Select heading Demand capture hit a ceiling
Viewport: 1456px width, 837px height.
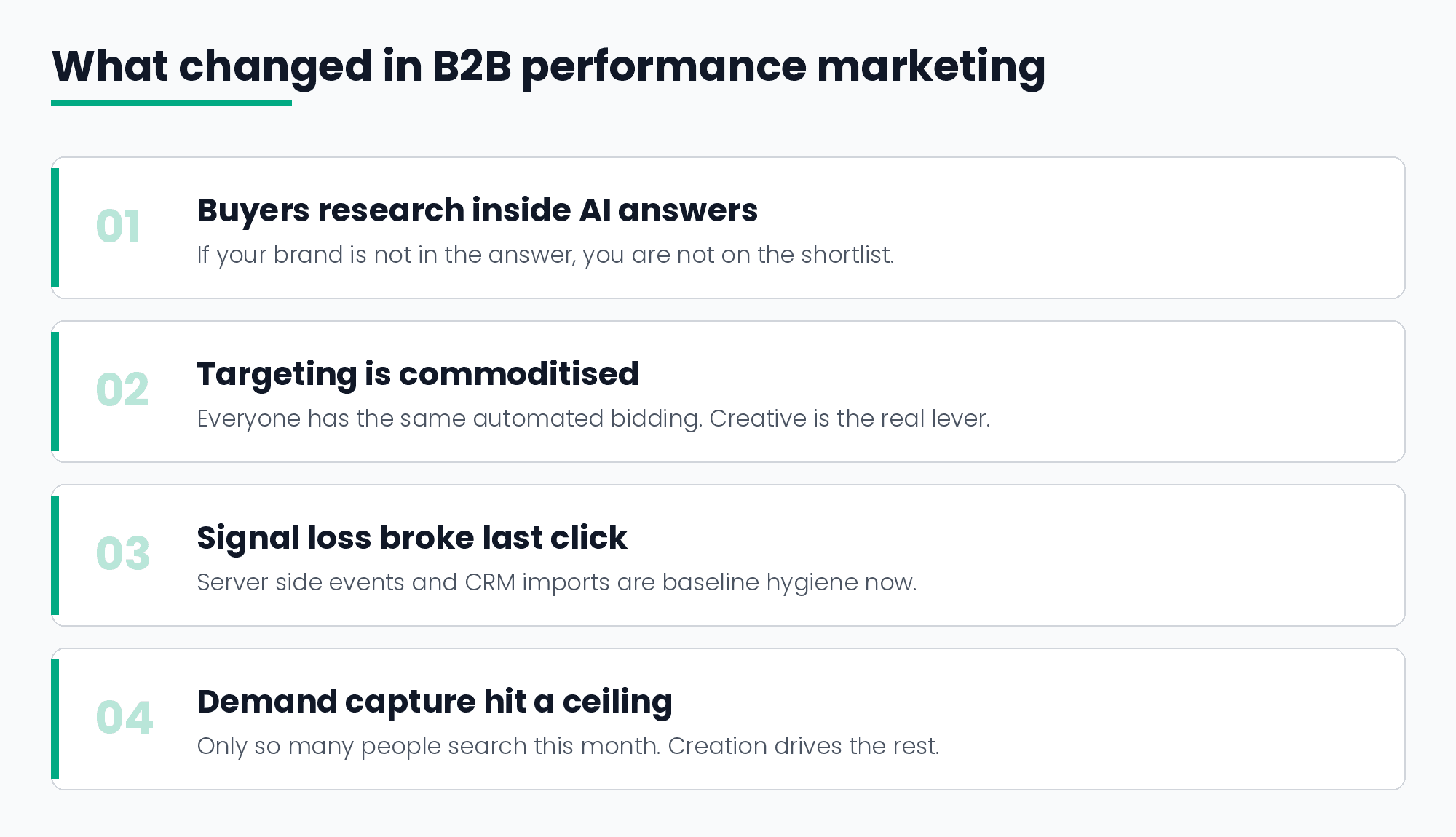pos(435,702)
